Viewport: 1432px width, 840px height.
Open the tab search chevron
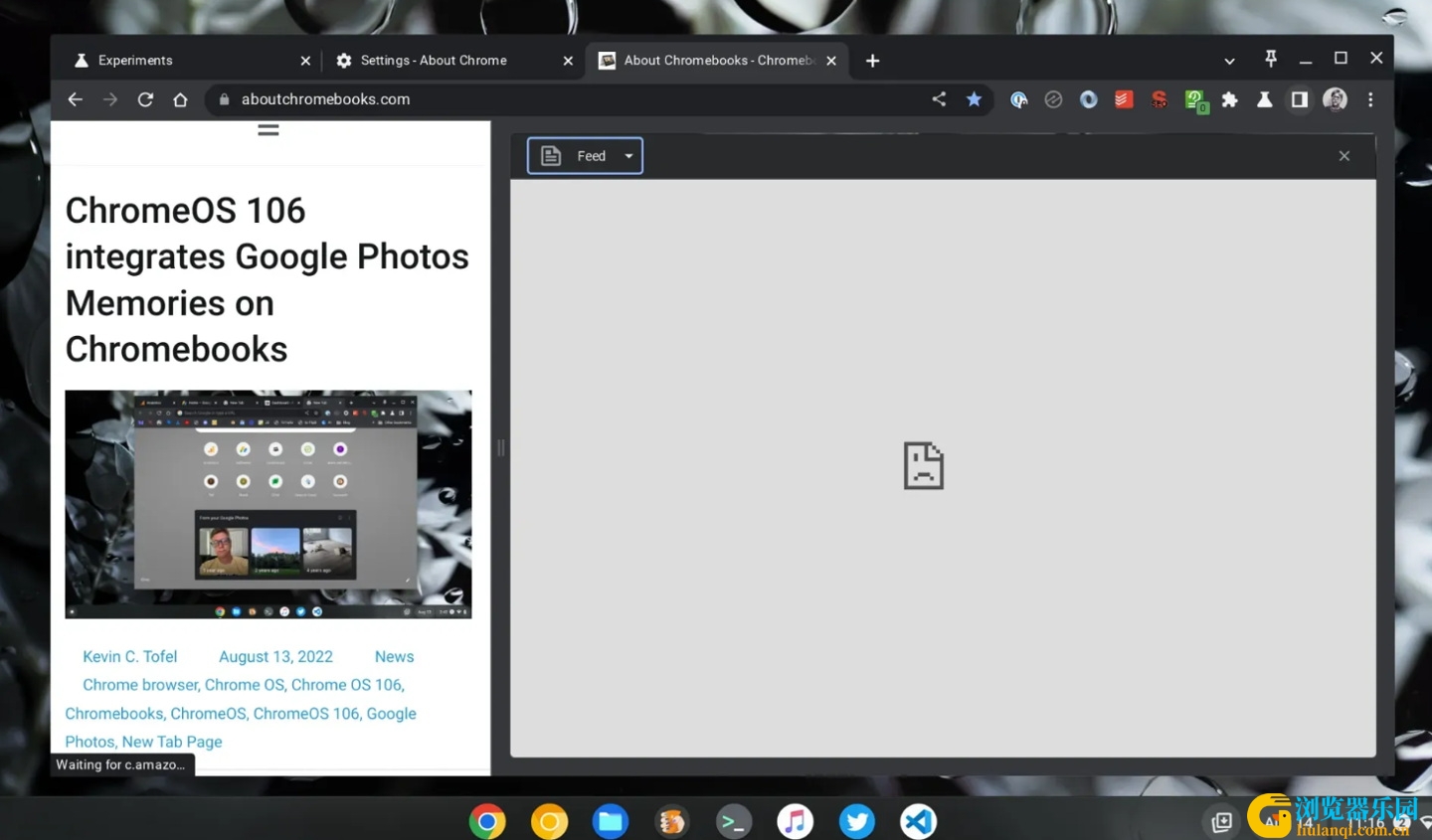click(1229, 61)
